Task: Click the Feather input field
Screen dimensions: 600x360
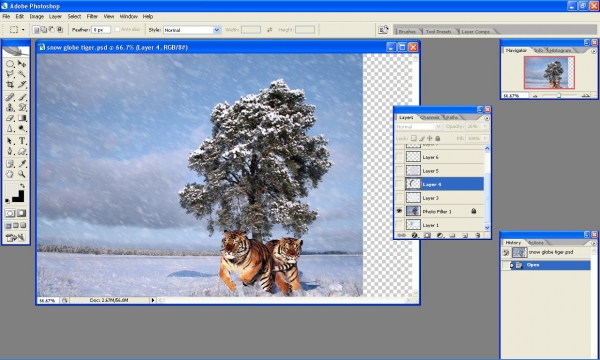Action: (101, 29)
